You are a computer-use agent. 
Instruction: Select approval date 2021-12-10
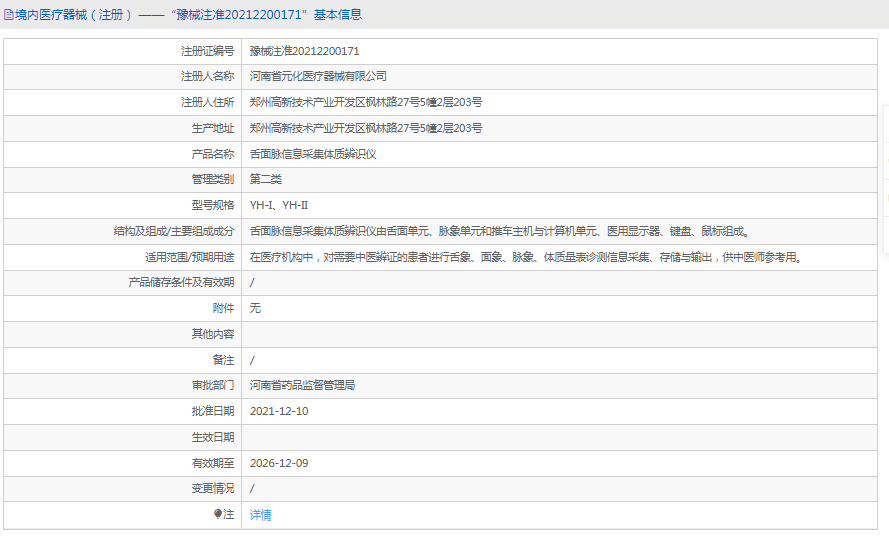[x=279, y=411]
